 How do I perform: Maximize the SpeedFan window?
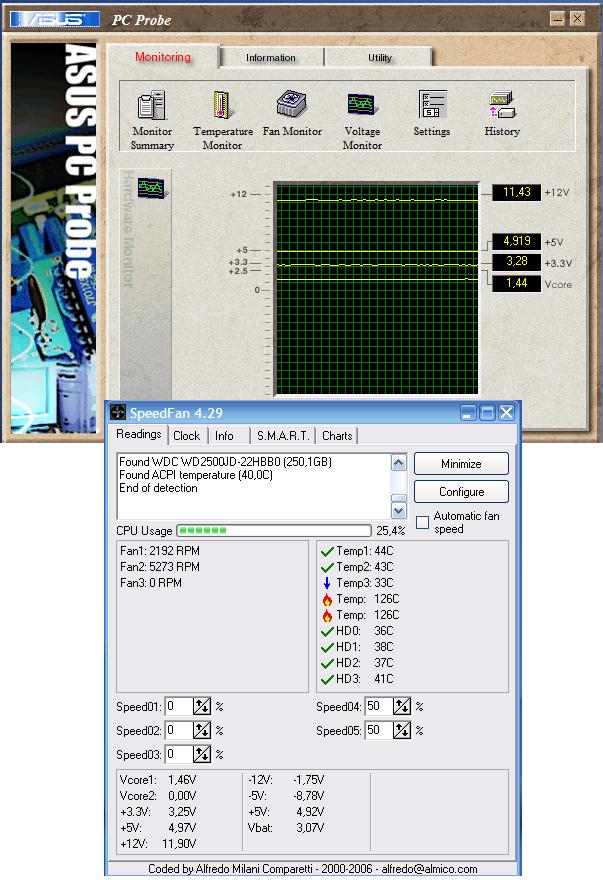point(487,413)
